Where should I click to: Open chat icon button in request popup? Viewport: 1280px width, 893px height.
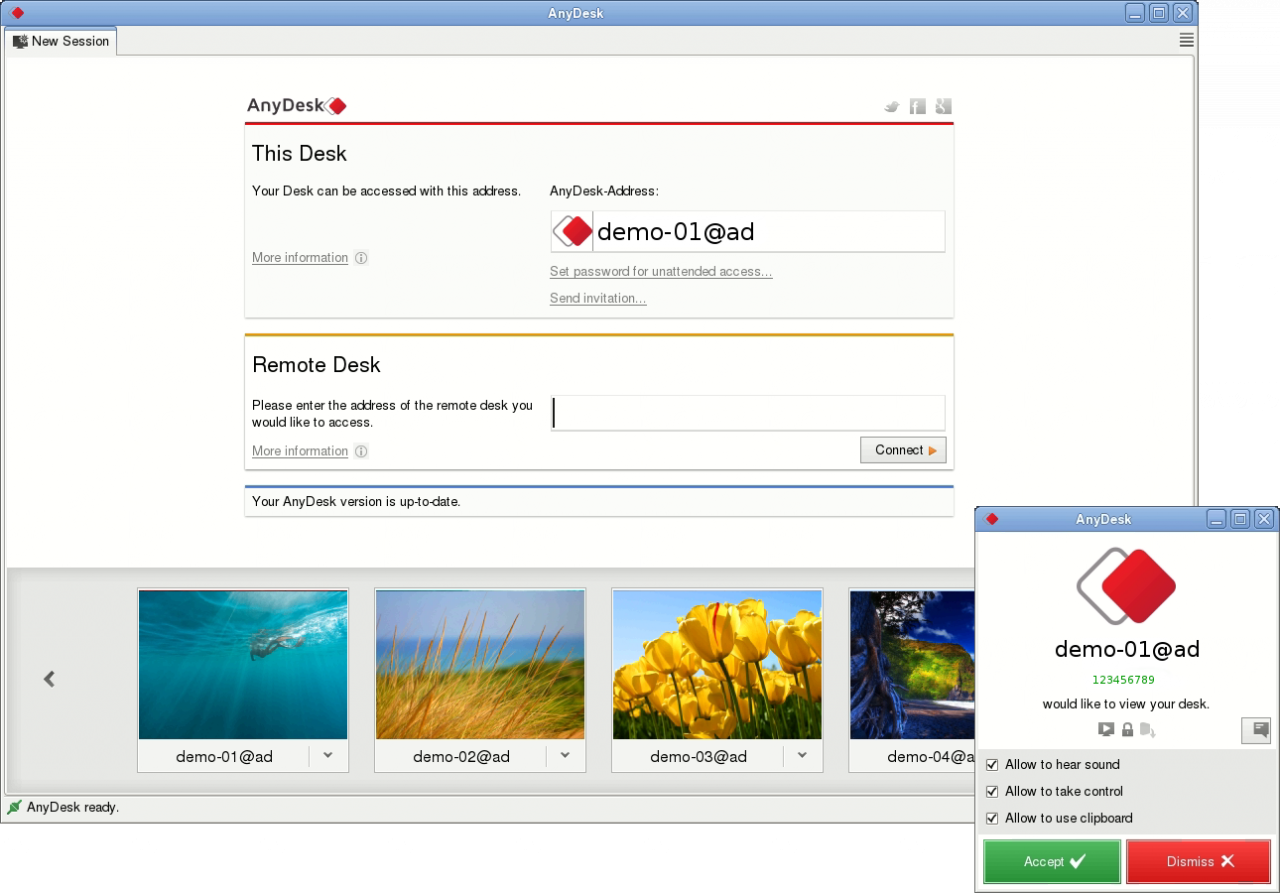1256,730
